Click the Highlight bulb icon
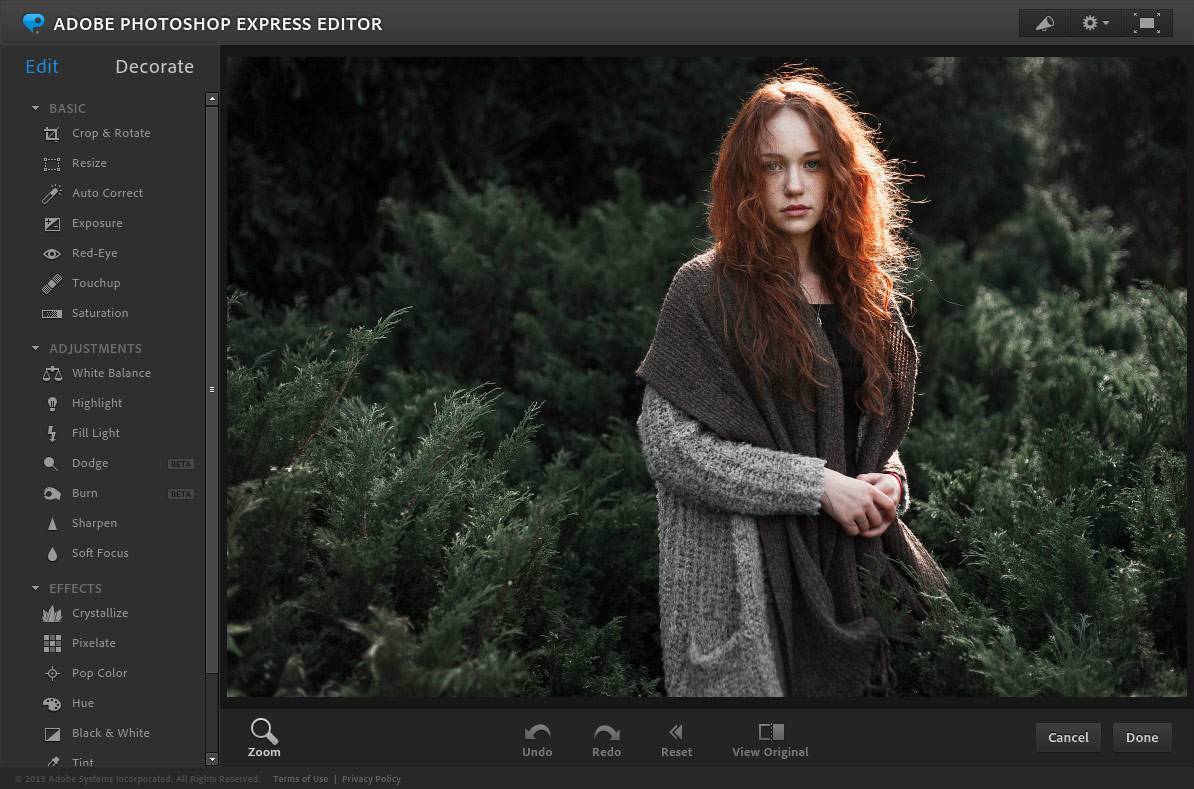The width and height of the screenshot is (1194, 789). 52,404
